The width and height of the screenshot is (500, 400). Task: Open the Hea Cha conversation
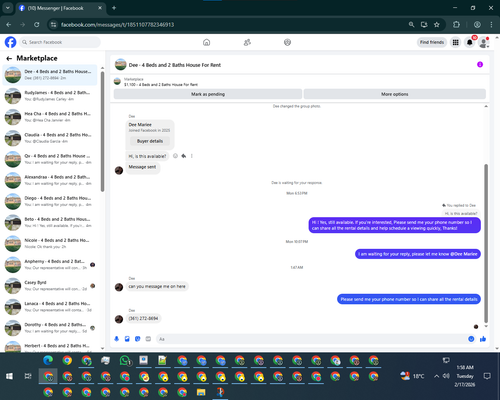pos(50,117)
